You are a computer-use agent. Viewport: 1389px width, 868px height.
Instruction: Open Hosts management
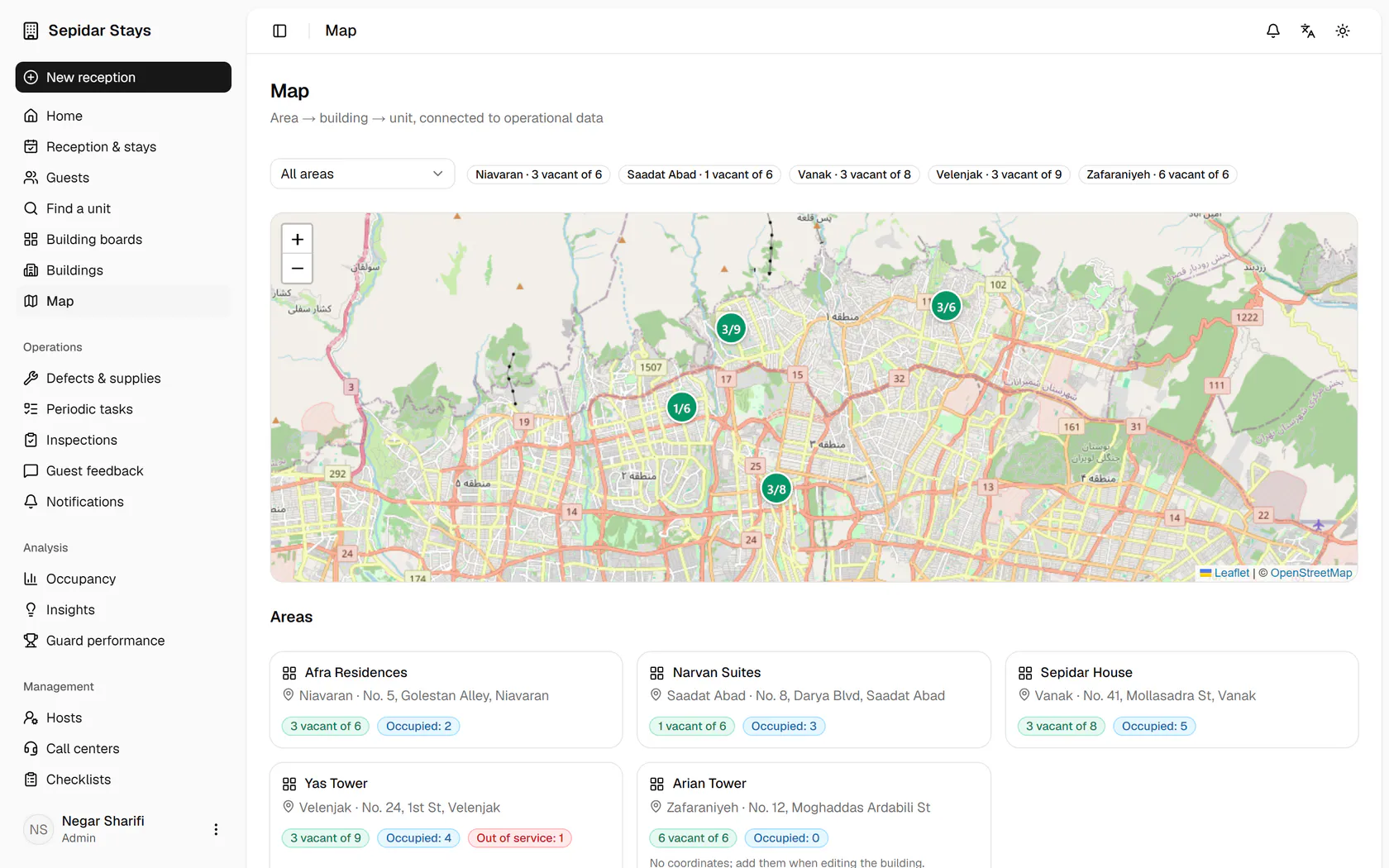pos(123,718)
